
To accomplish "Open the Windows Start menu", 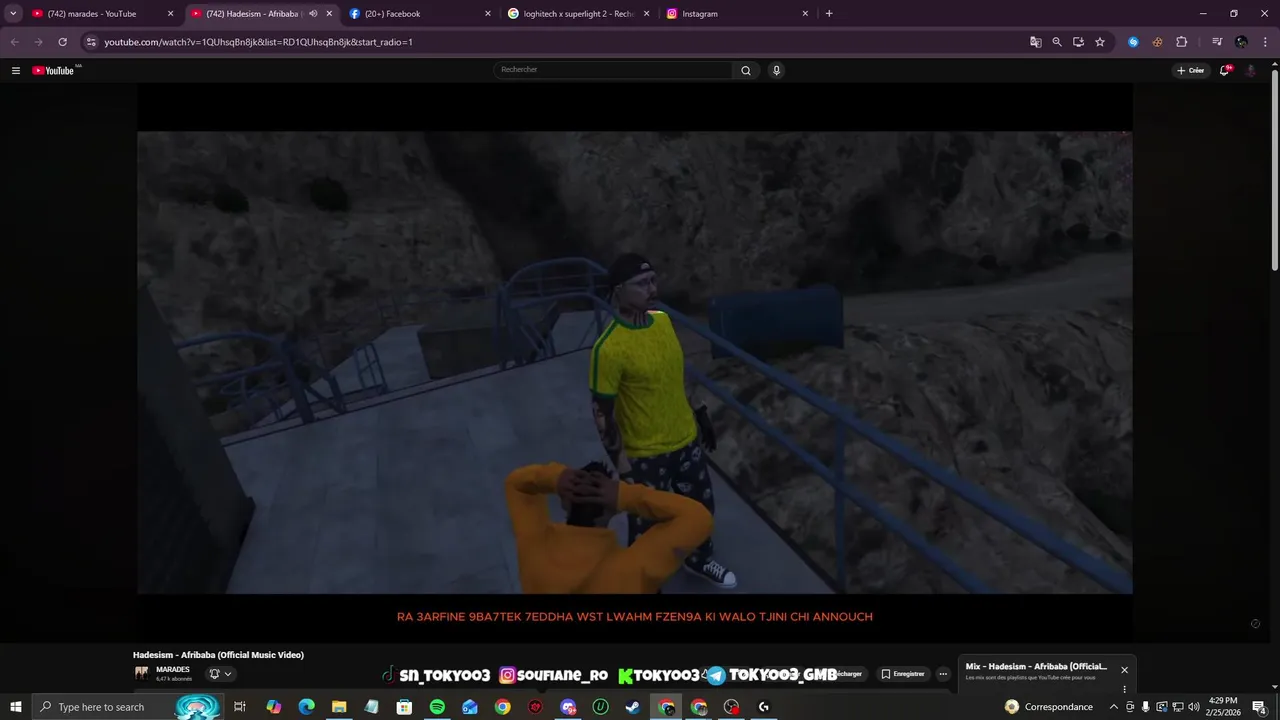I will coord(16,707).
